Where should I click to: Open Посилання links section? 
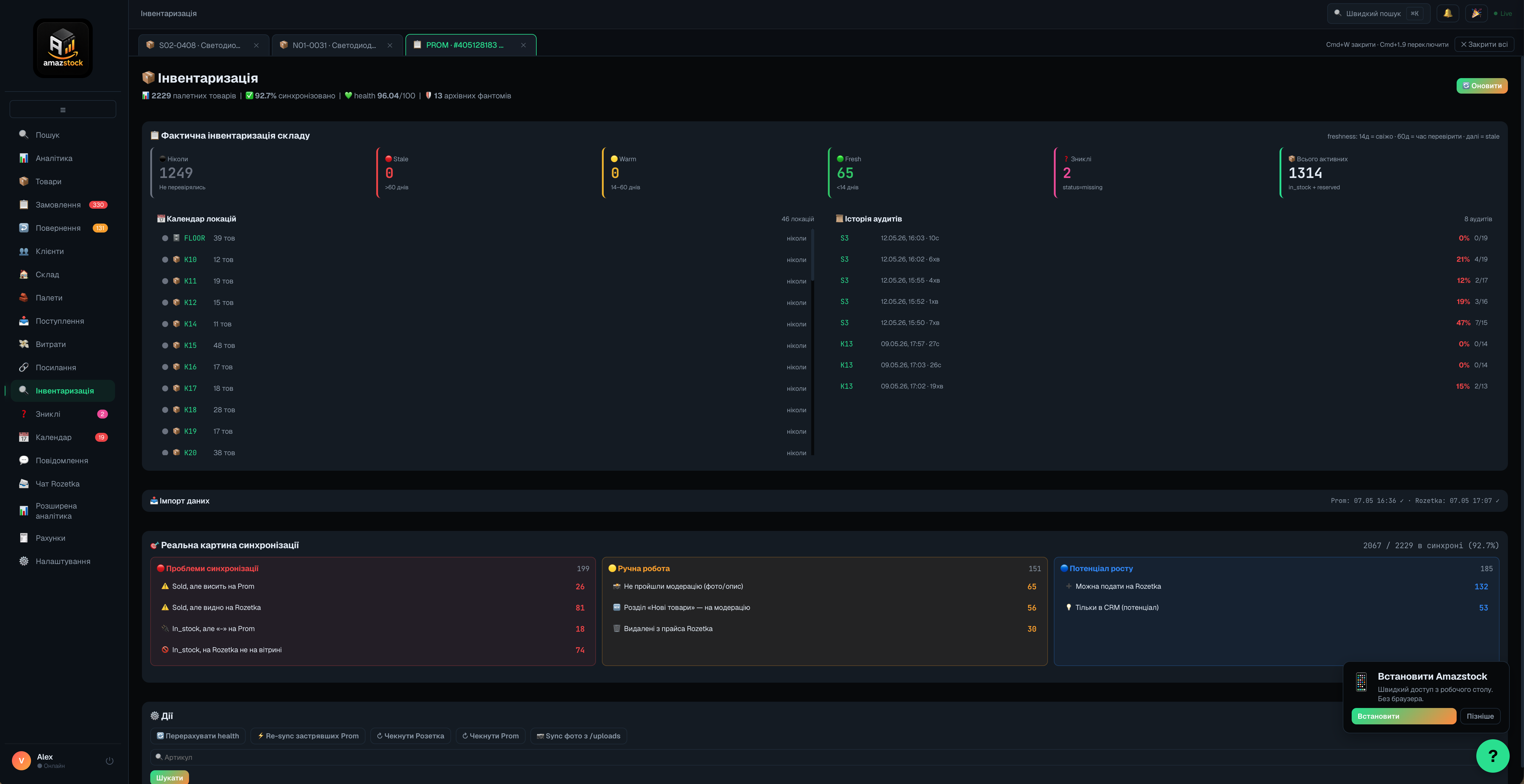[x=63, y=368]
